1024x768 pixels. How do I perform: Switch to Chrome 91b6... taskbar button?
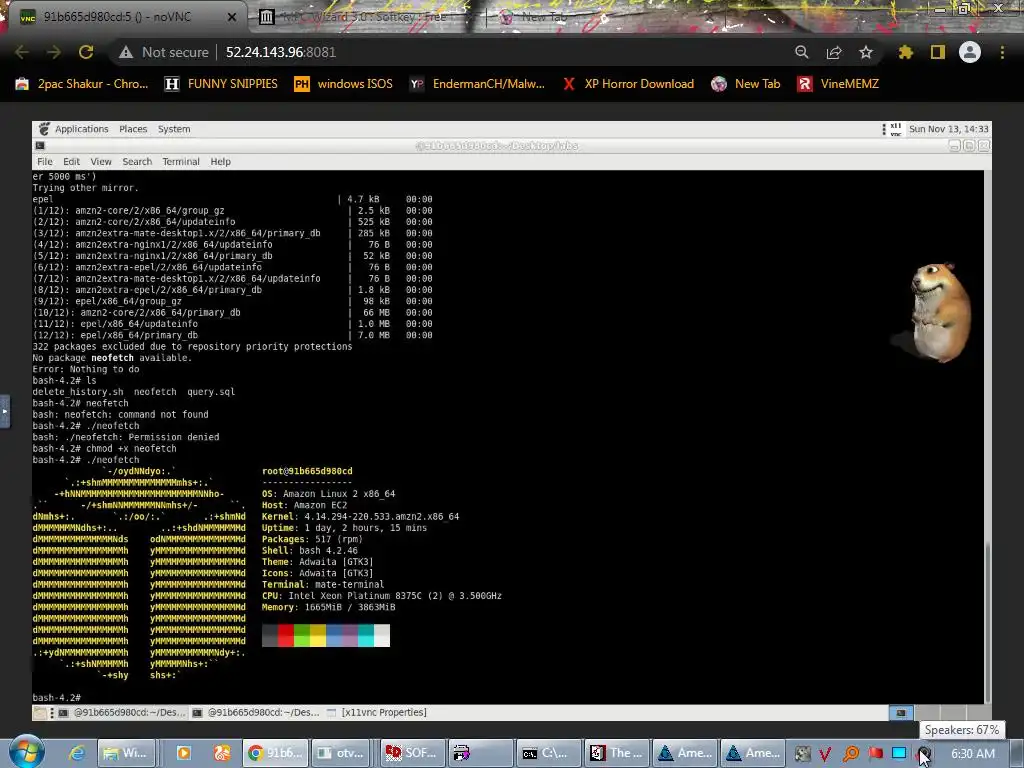(275, 753)
